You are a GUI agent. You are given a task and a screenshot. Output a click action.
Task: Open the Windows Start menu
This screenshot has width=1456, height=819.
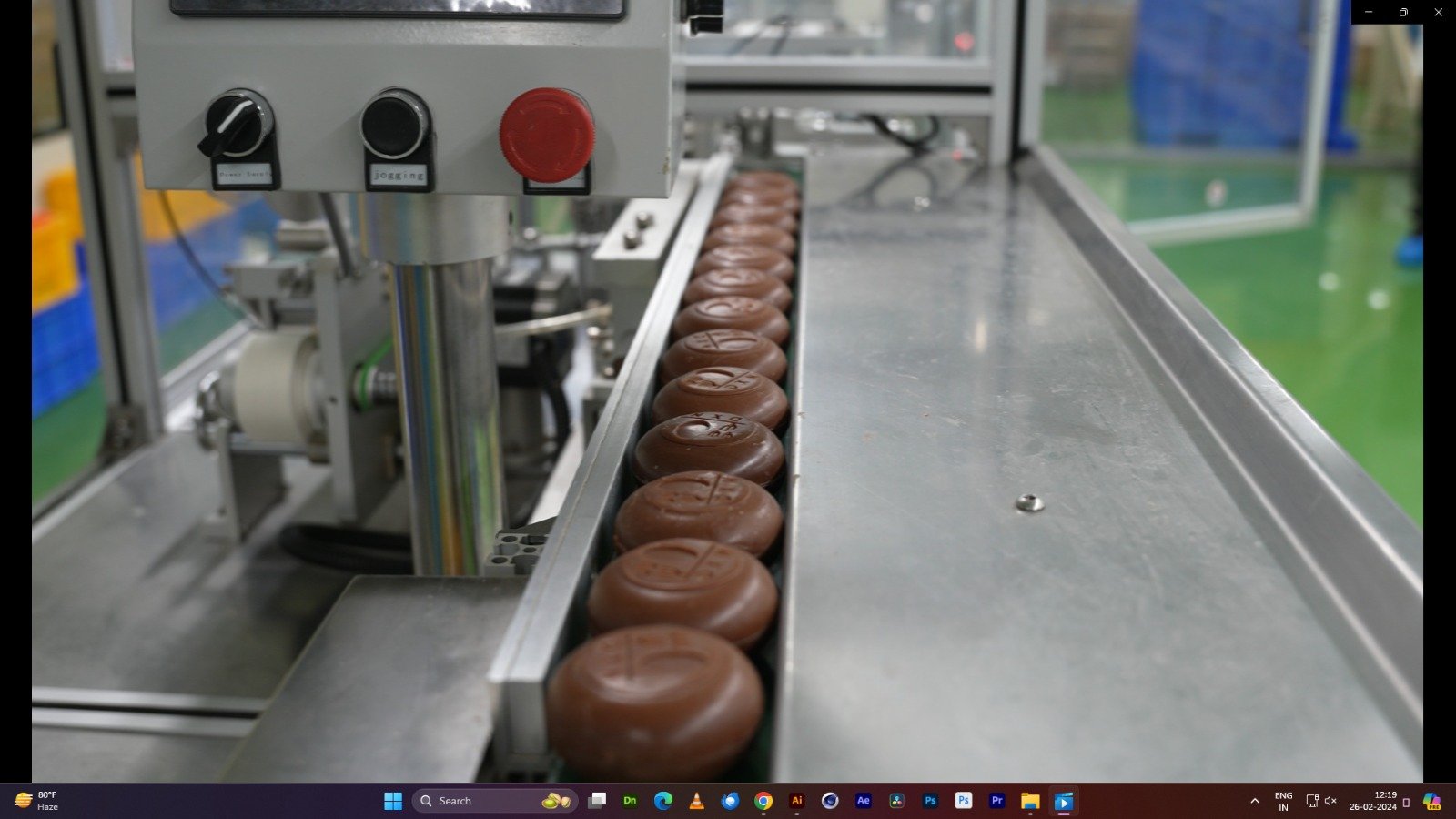(x=393, y=801)
